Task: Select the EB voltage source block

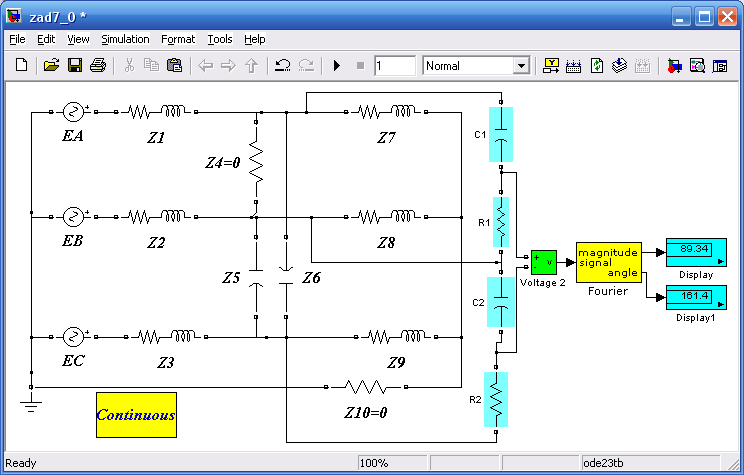Action: [74, 217]
